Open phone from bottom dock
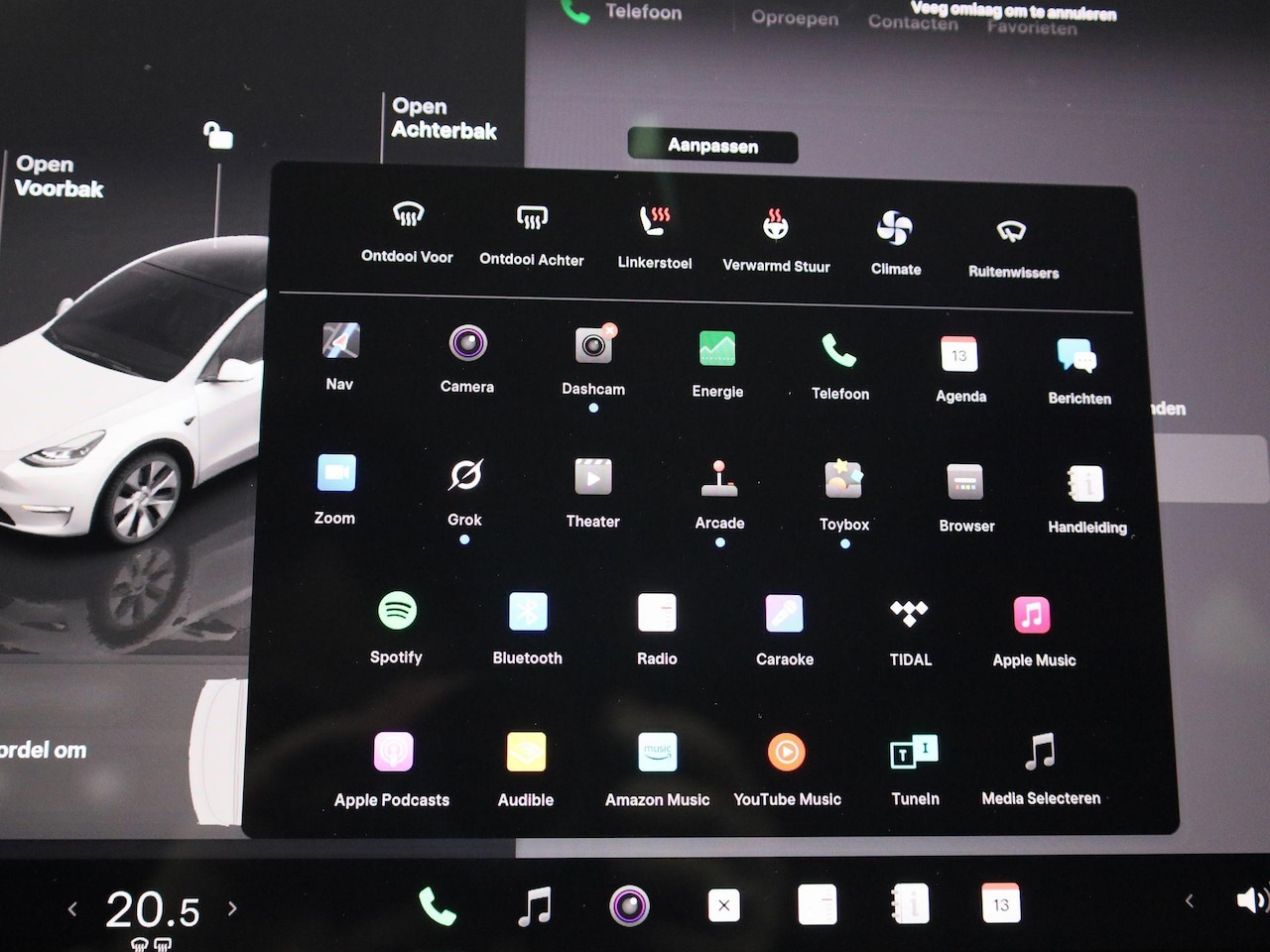Image resolution: width=1270 pixels, height=952 pixels. (437, 906)
